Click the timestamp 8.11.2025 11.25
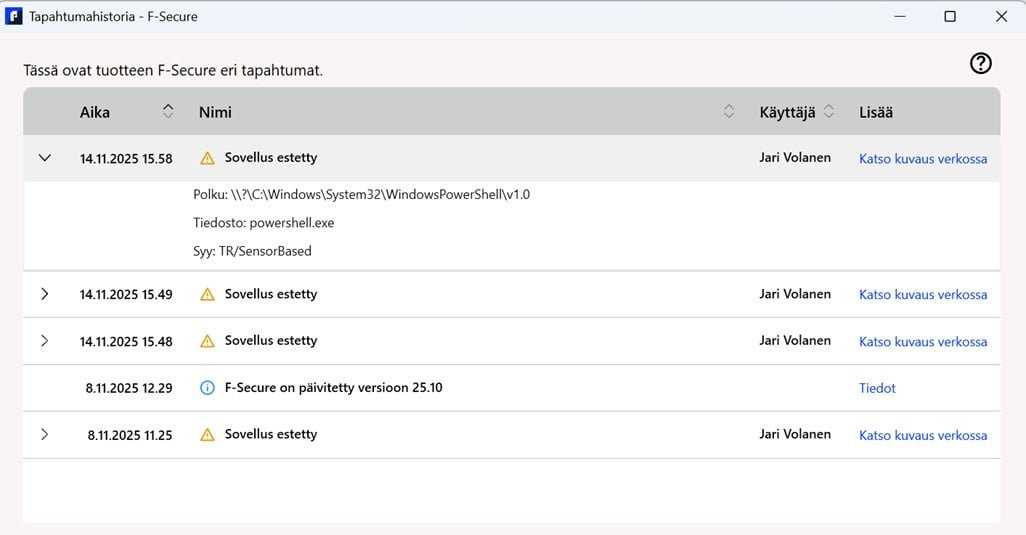This screenshot has height=535, width=1026. pyautogui.click(x=130, y=435)
